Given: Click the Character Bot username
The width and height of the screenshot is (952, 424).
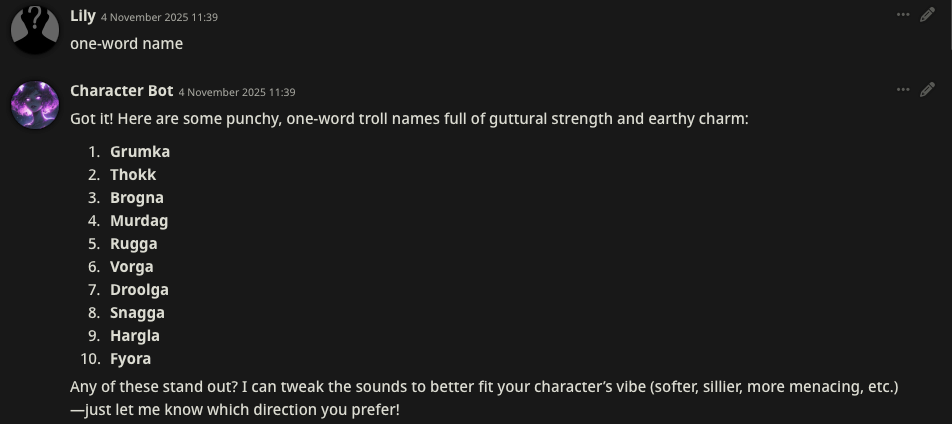Looking at the screenshot, I should click(x=121, y=91).
